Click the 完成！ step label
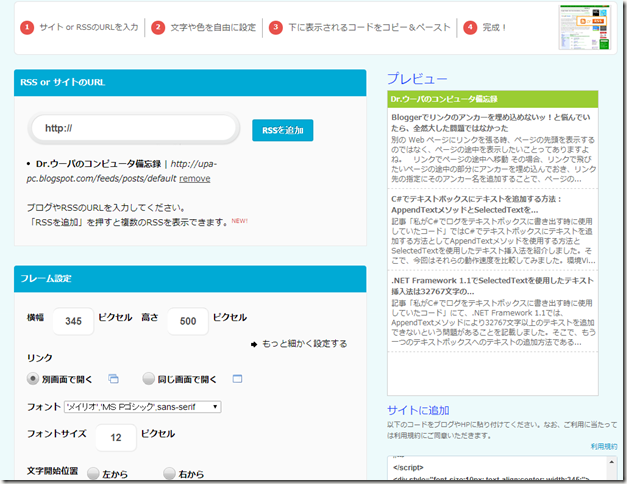The image size is (627, 484). coord(494,27)
